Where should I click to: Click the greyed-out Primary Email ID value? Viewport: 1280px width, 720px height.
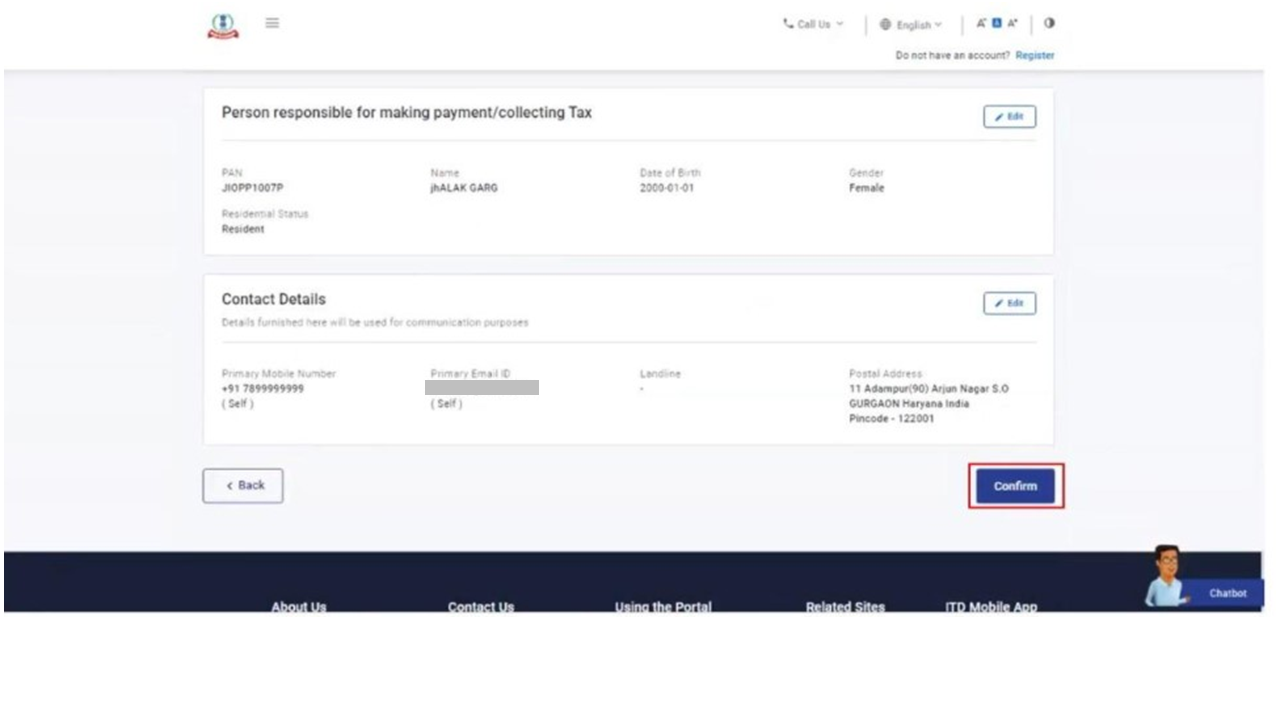point(482,388)
